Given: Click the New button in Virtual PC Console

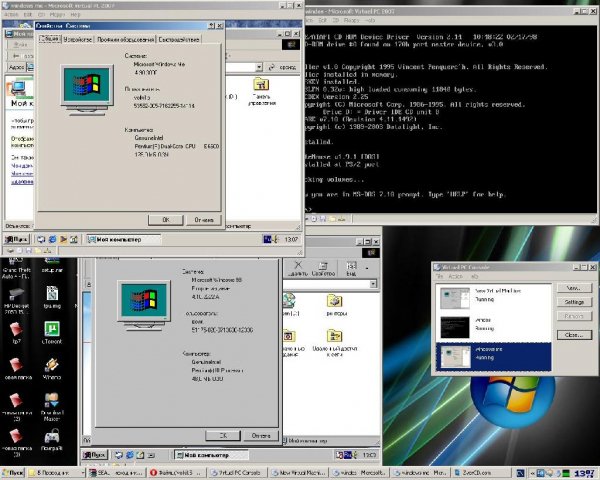Looking at the screenshot, I should (x=574, y=288).
